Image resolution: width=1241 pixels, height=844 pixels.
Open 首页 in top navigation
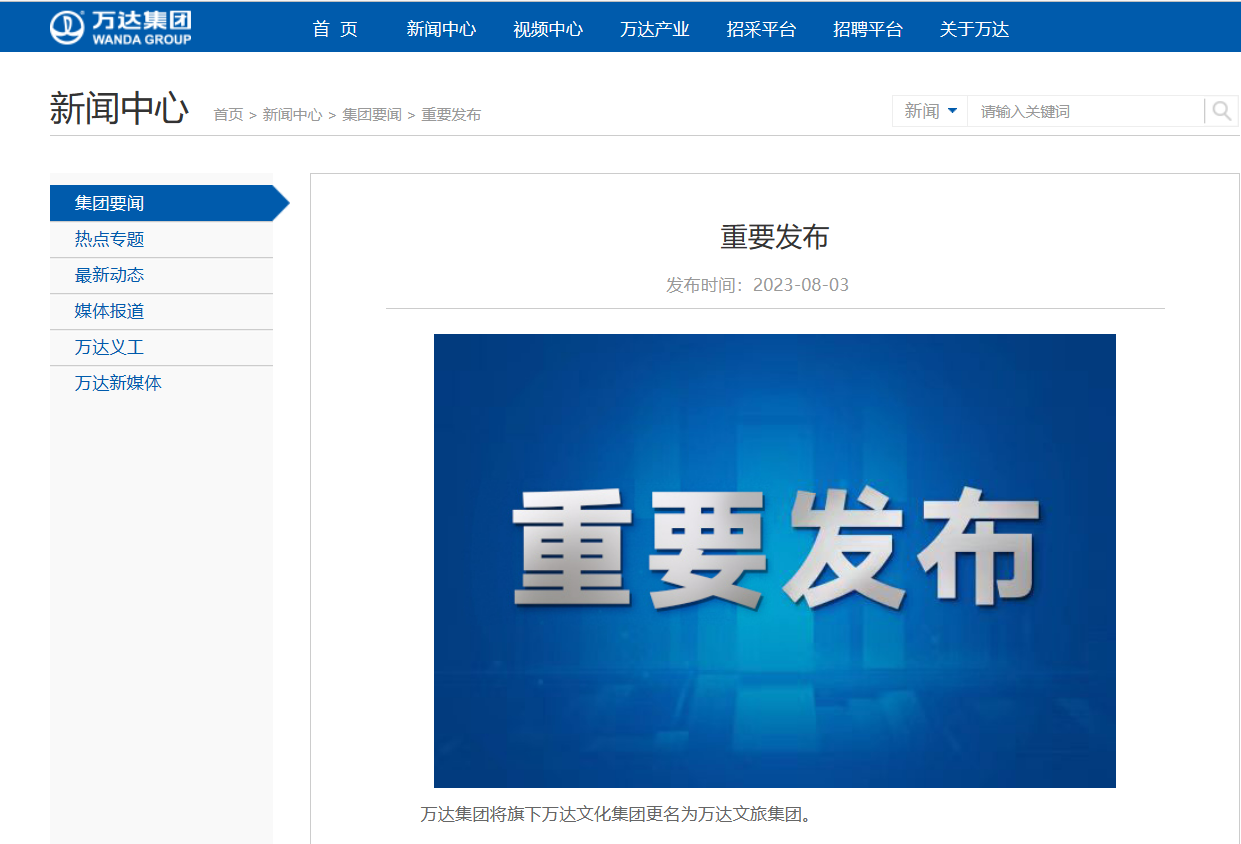(x=335, y=29)
